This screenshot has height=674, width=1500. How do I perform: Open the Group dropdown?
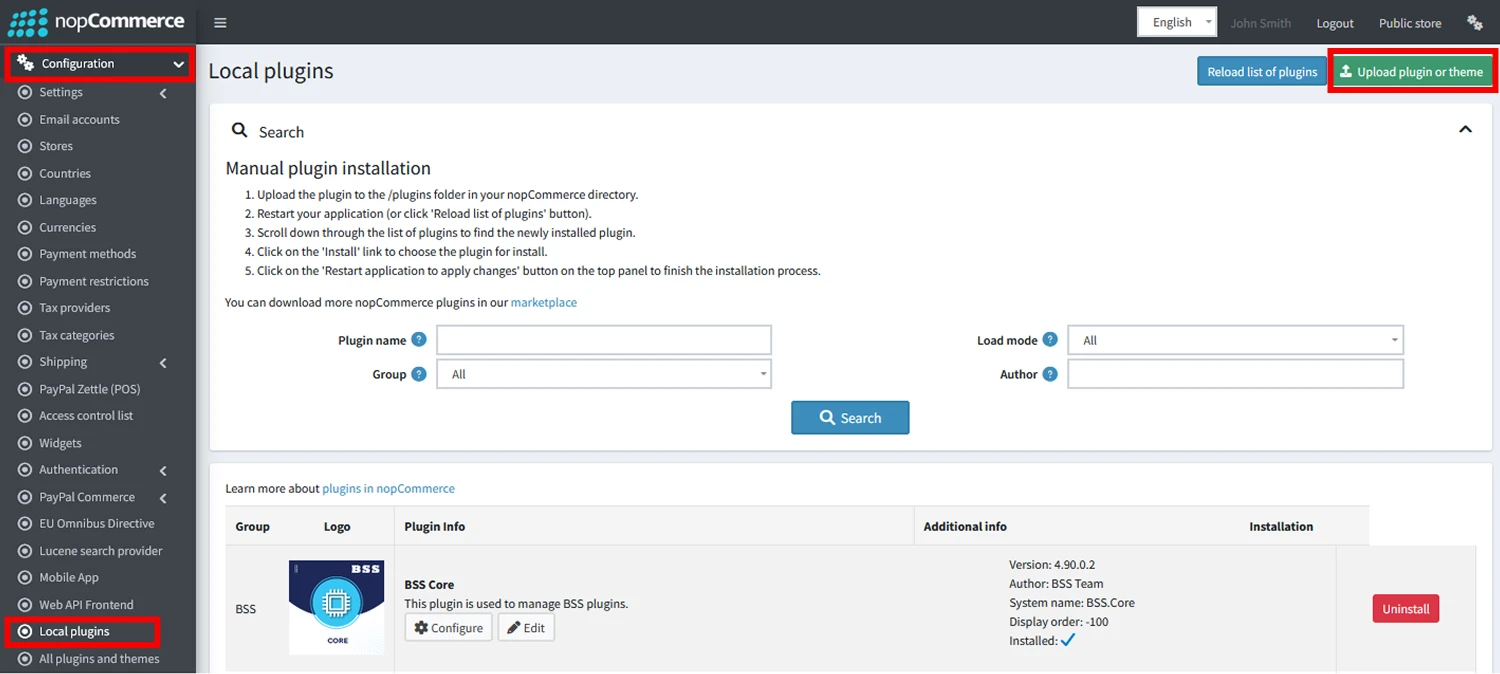(x=604, y=374)
